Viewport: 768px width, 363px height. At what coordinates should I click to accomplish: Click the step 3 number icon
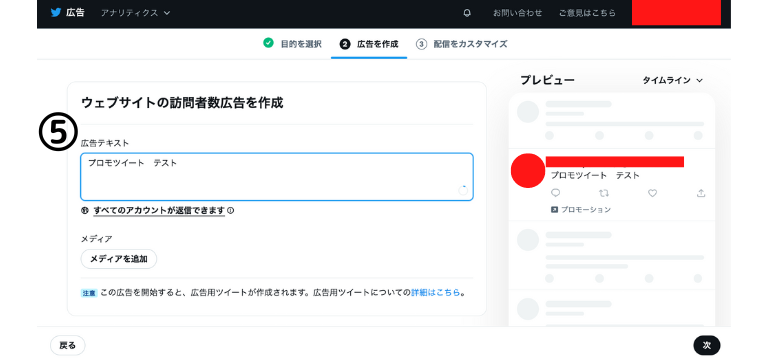pyautogui.click(x=421, y=44)
